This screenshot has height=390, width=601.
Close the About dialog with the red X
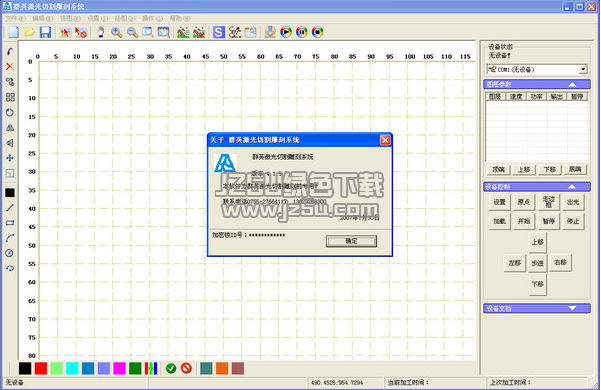click(385, 140)
